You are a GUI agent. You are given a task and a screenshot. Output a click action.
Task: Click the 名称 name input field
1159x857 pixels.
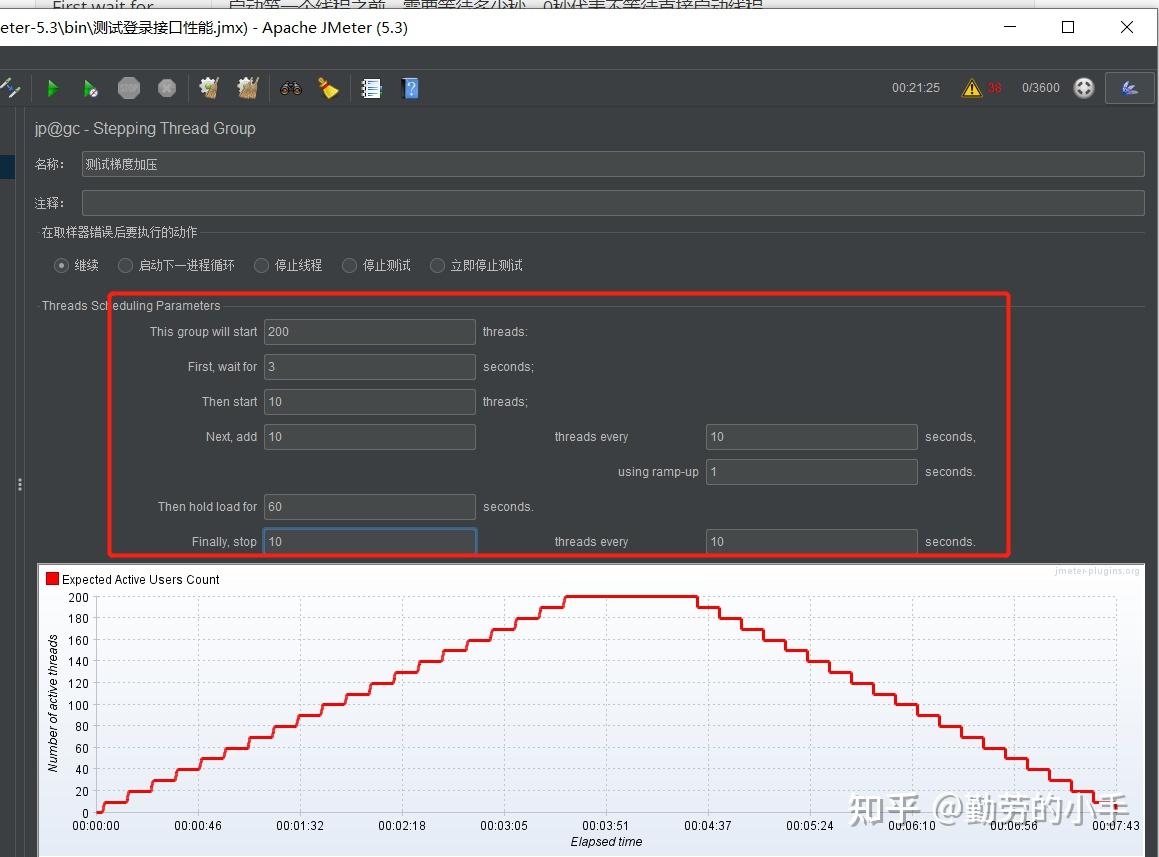coord(613,164)
